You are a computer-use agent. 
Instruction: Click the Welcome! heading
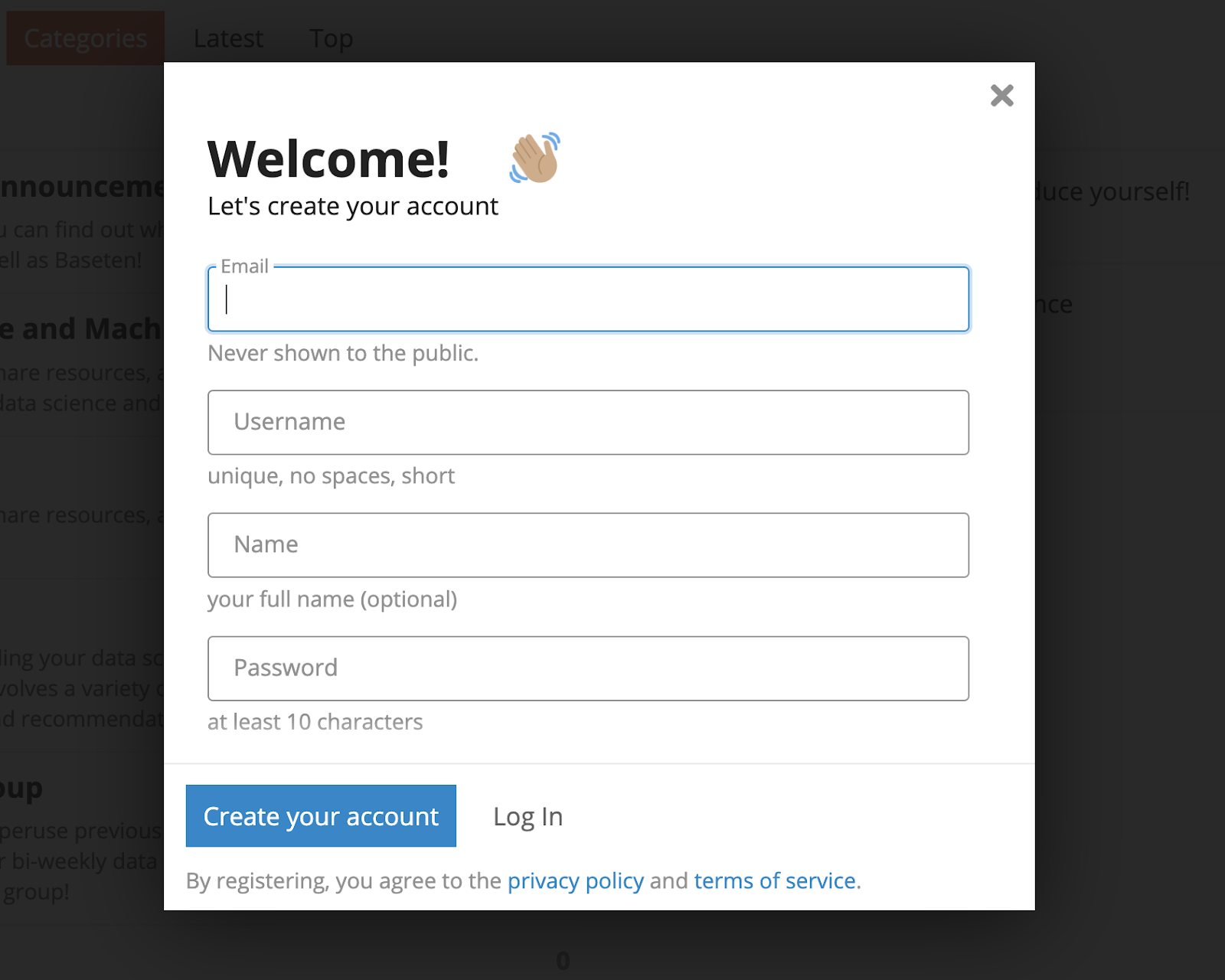(328, 159)
